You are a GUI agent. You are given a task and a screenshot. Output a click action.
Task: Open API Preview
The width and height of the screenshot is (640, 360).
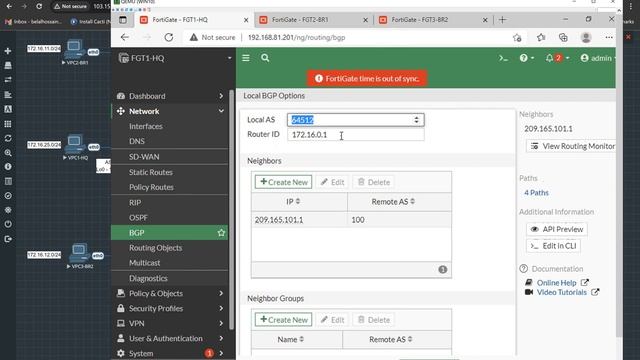(x=557, y=229)
